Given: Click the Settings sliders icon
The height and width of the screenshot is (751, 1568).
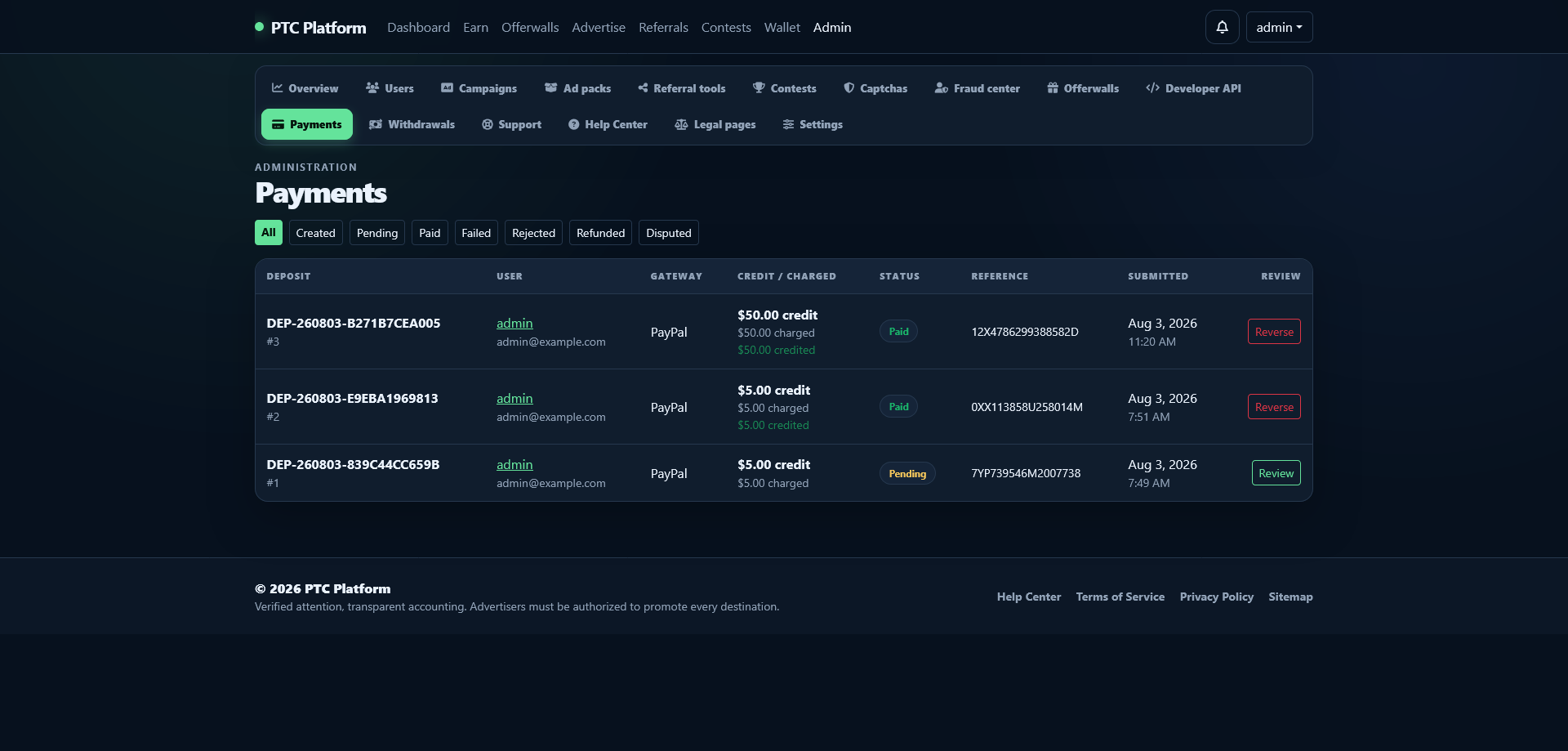Looking at the screenshot, I should pos(788,124).
